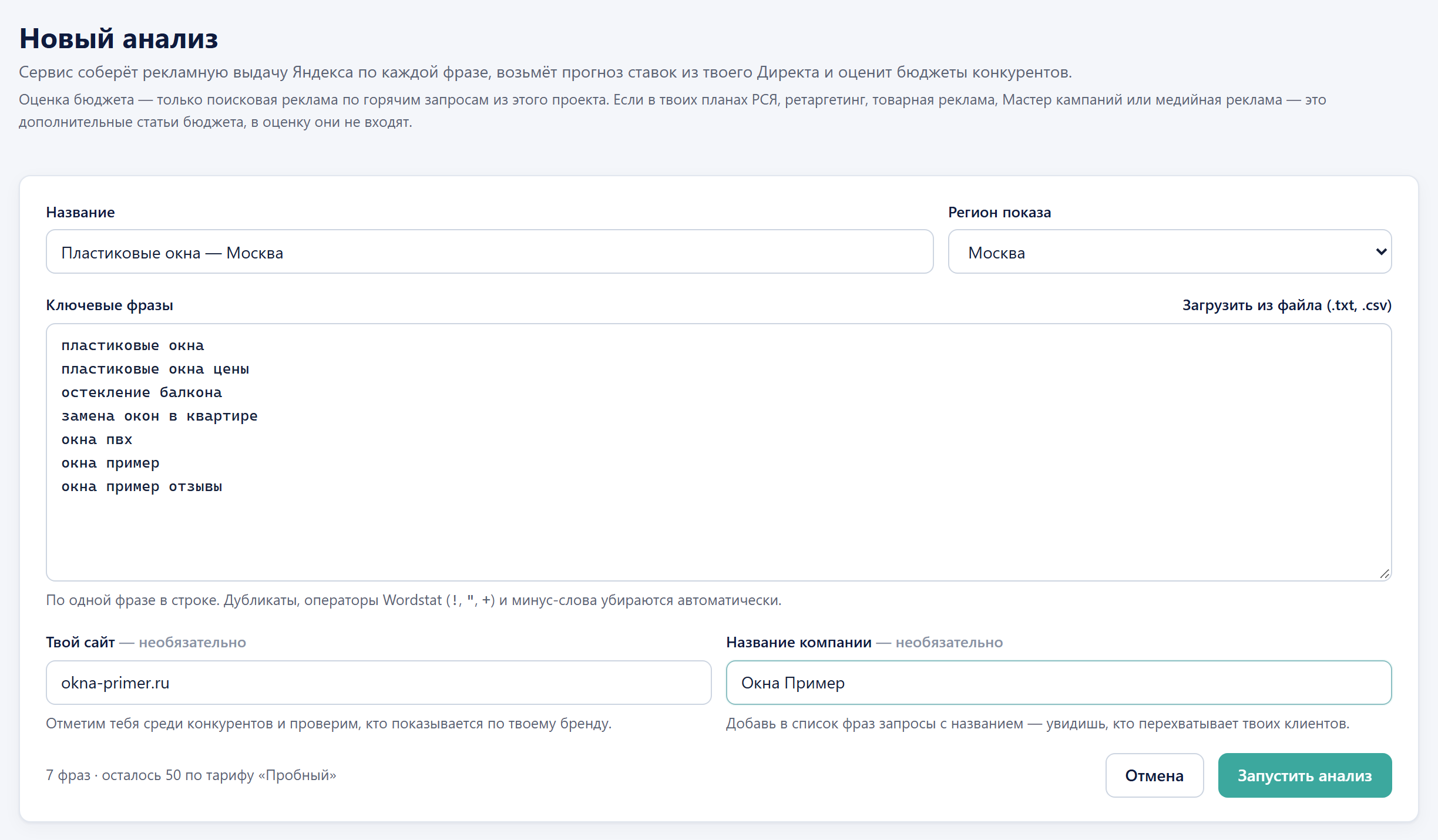This screenshot has width=1438, height=840.
Task: Open the Регион показа dropdown showing Москва
Action: coord(1170,252)
